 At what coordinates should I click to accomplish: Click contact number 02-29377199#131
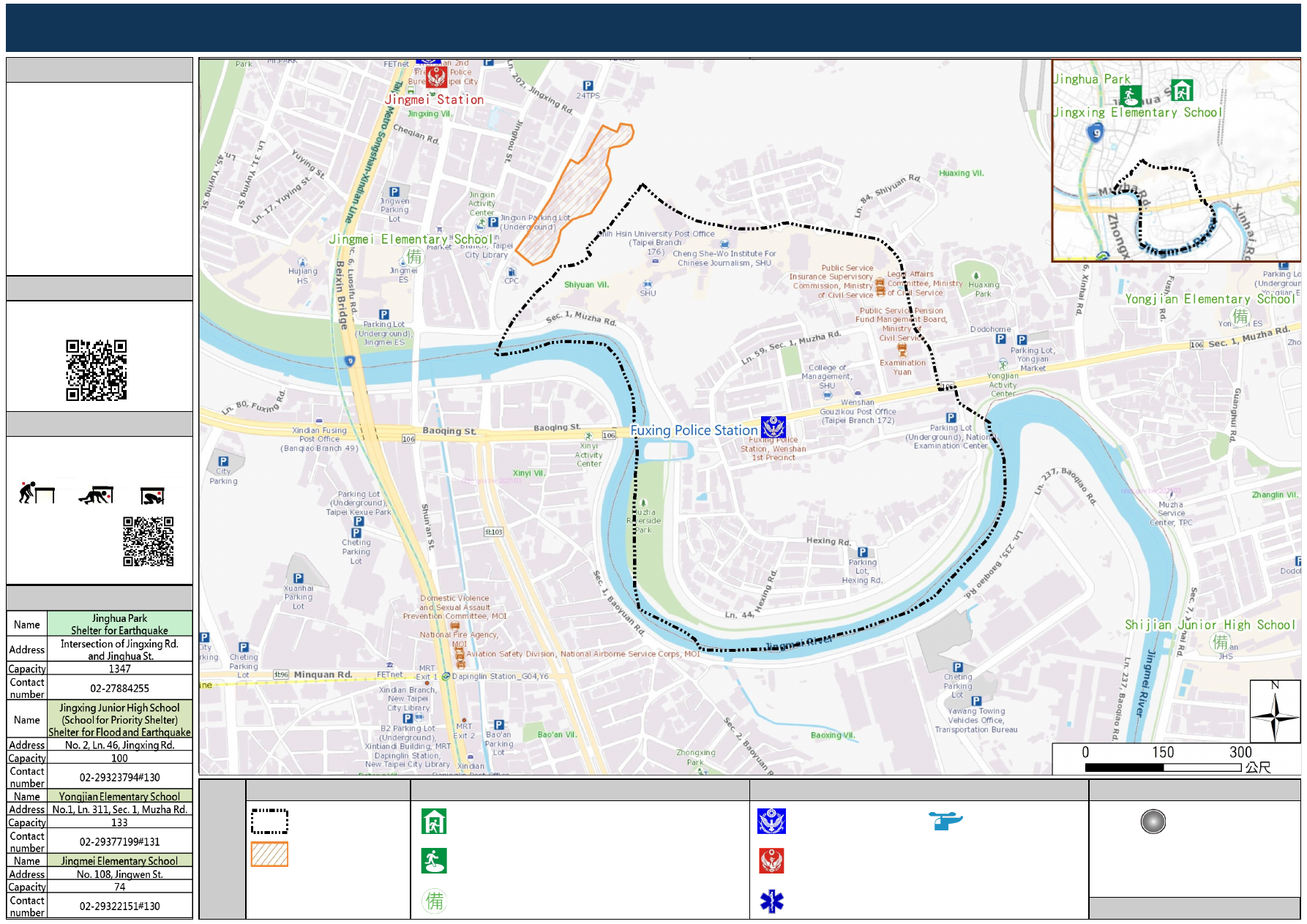pyautogui.click(x=119, y=841)
